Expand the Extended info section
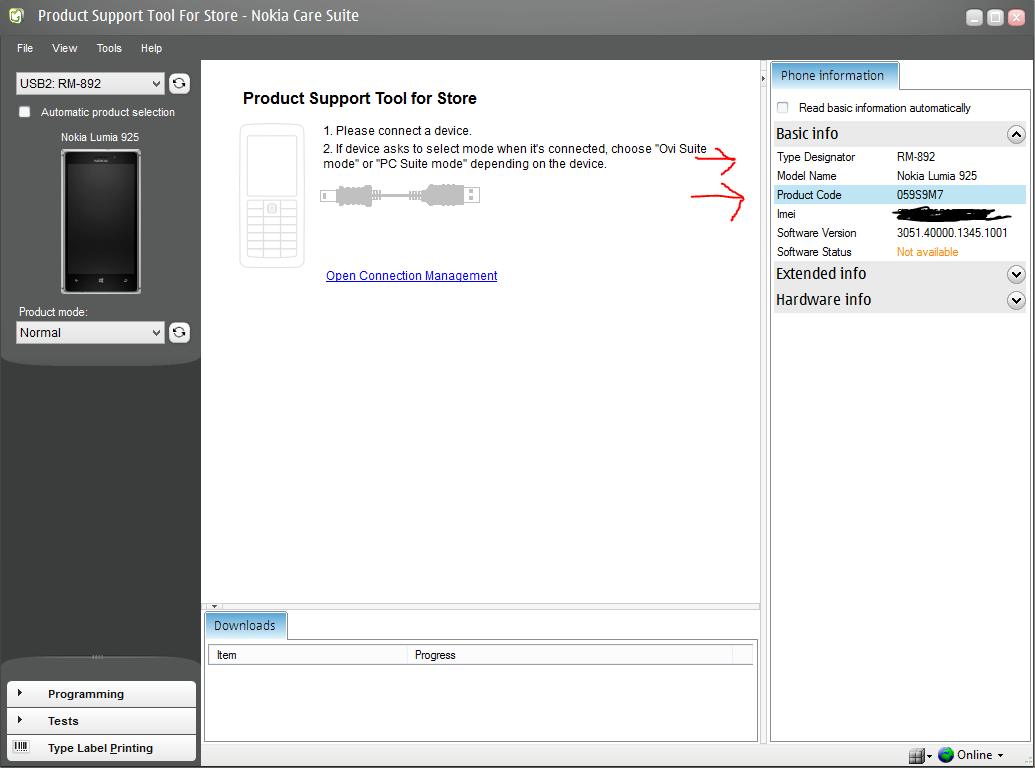This screenshot has width=1035, height=768. click(x=1016, y=274)
